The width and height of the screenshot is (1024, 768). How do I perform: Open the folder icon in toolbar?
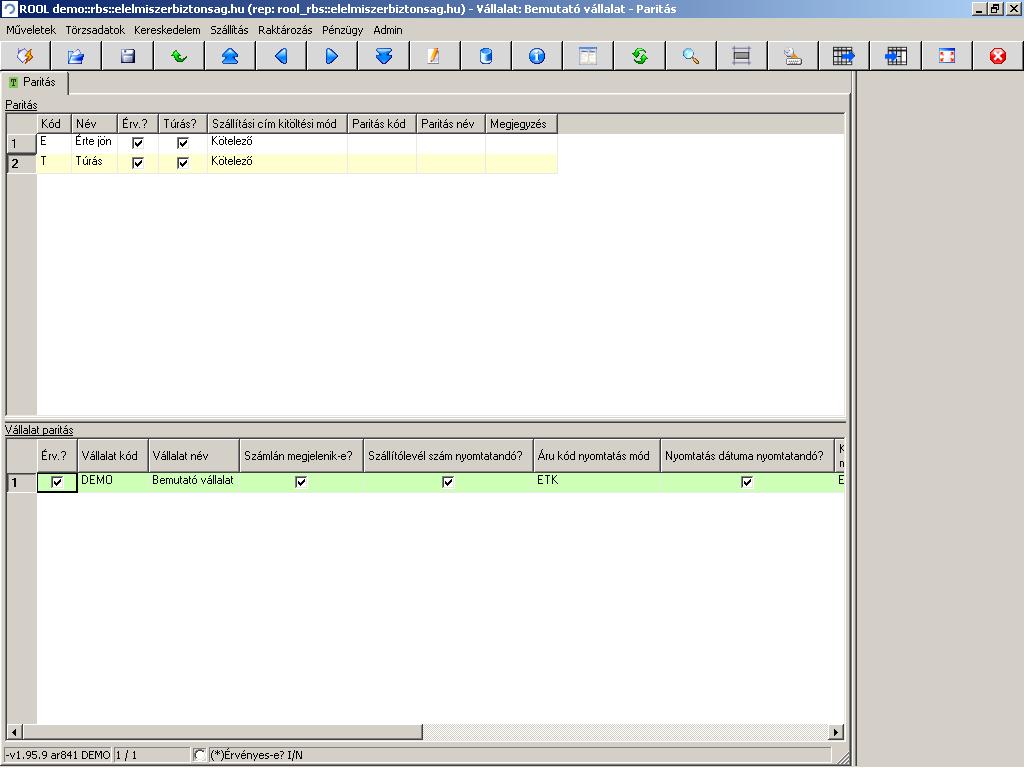tap(76, 56)
